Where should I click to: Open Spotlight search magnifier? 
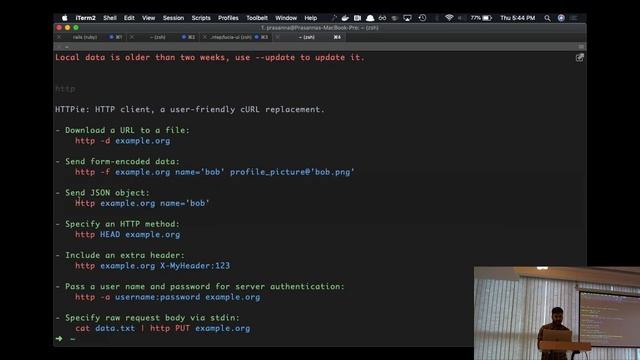click(547, 18)
